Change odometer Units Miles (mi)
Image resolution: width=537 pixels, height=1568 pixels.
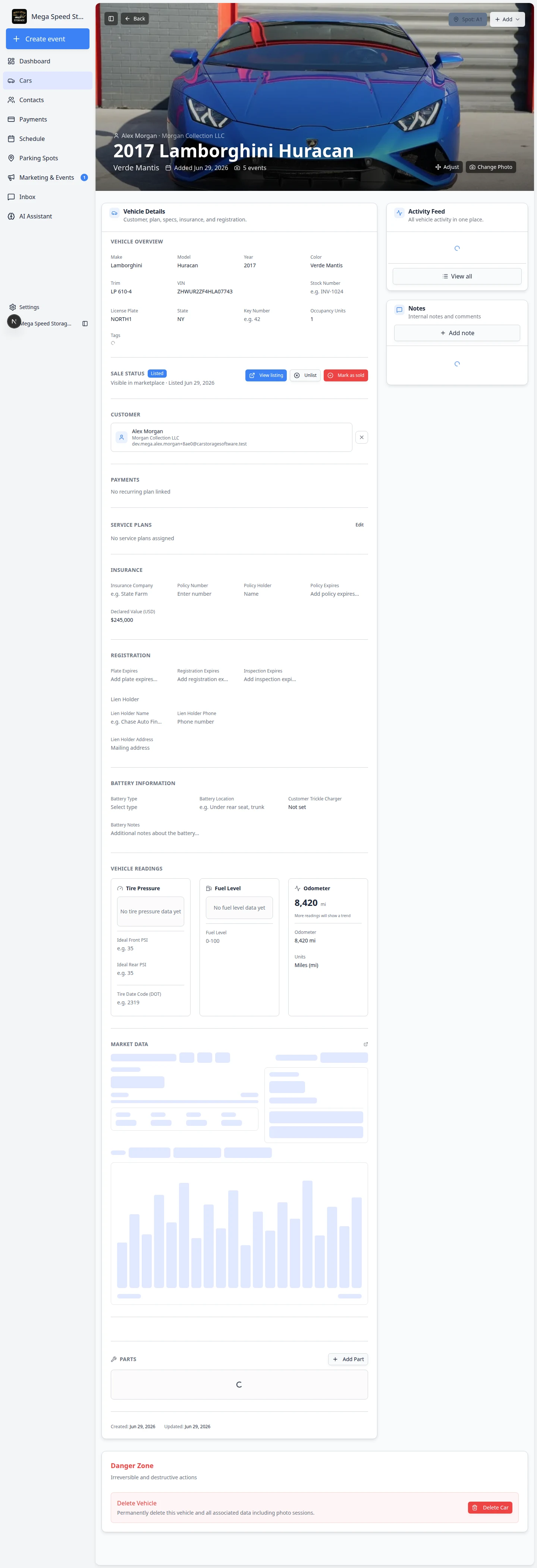[x=327, y=966]
